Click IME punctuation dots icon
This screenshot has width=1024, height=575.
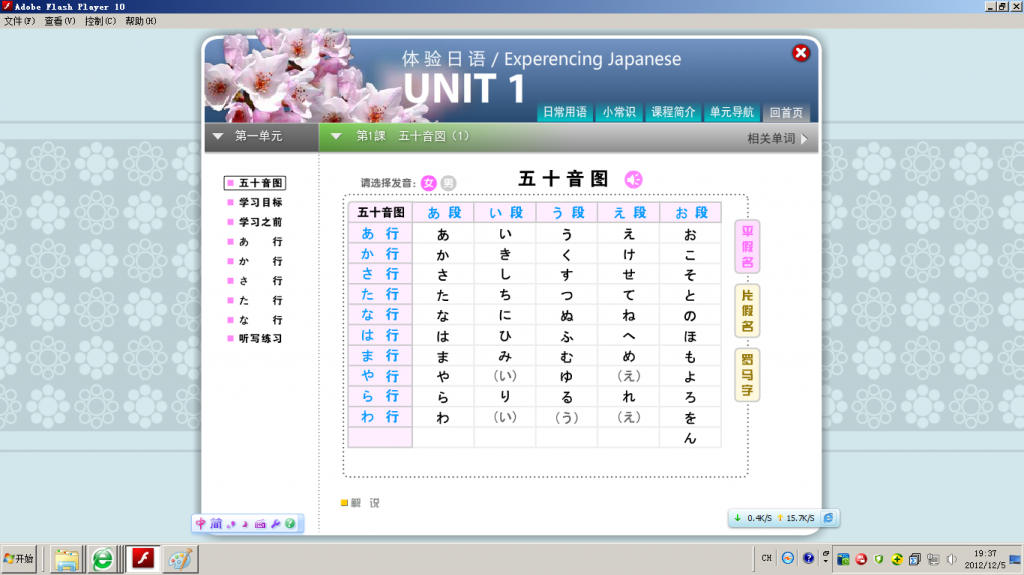[231, 524]
